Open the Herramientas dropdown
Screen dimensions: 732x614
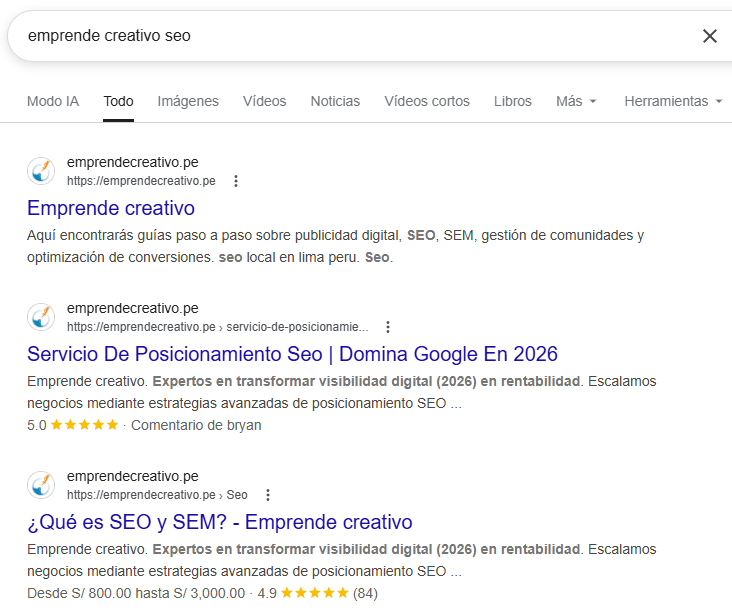click(x=673, y=101)
